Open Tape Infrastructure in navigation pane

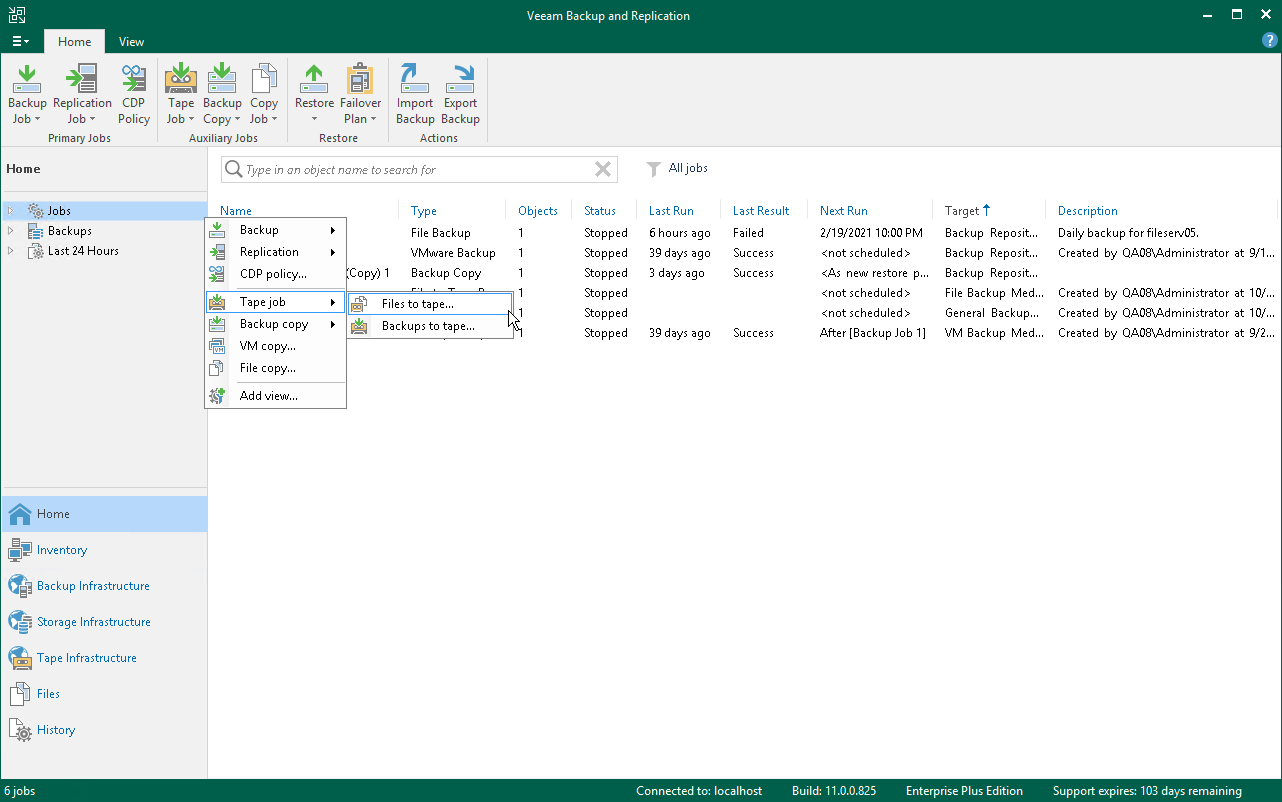[x=86, y=658]
